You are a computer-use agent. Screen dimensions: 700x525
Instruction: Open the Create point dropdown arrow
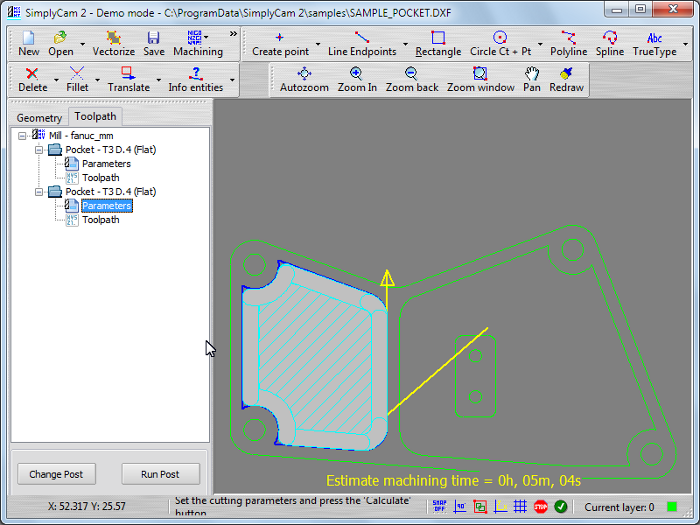318,45
